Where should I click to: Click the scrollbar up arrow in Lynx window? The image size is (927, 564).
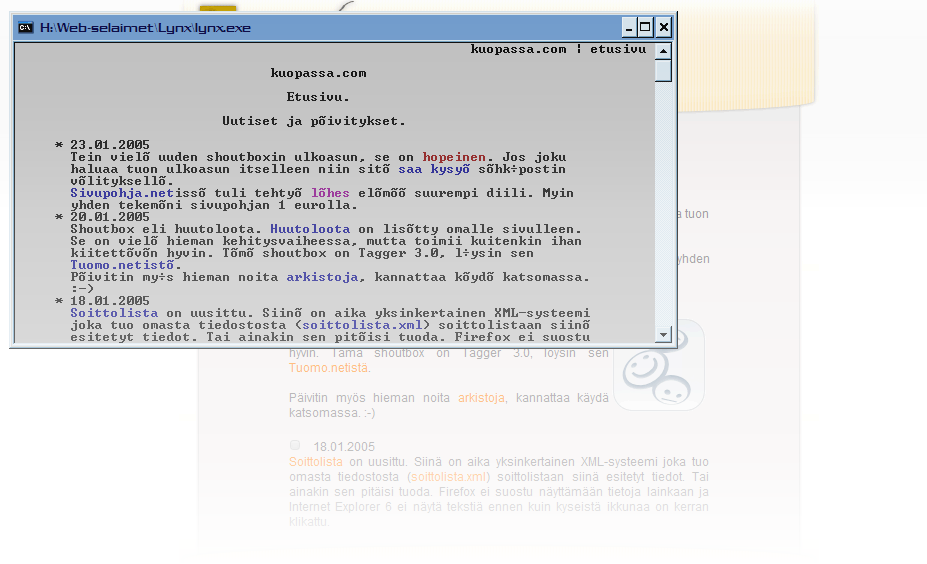click(663, 50)
